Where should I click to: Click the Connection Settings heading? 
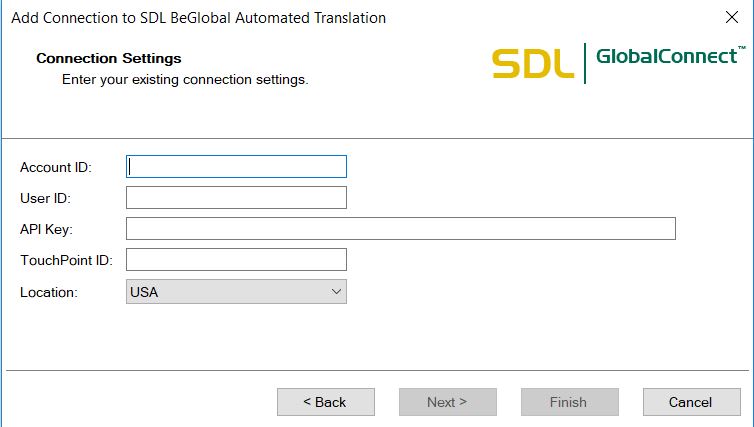pyautogui.click(x=108, y=58)
